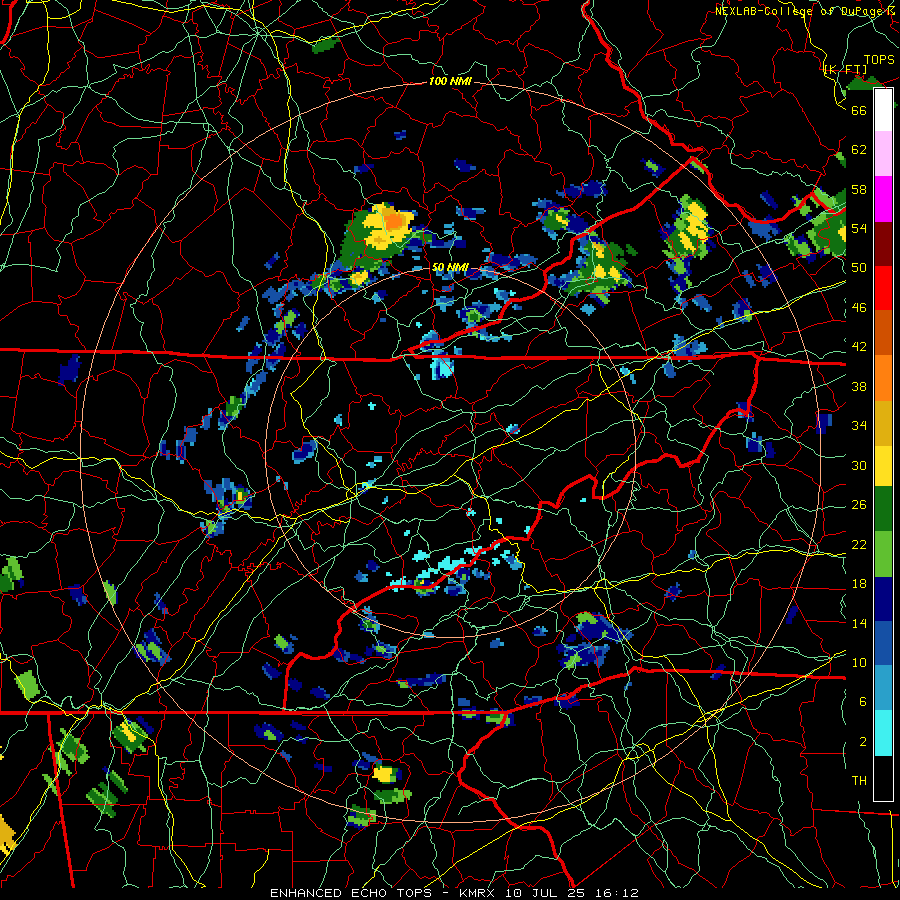Image resolution: width=900 pixels, height=900 pixels.
Task: Select the light green legend band
Action: click(x=883, y=554)
